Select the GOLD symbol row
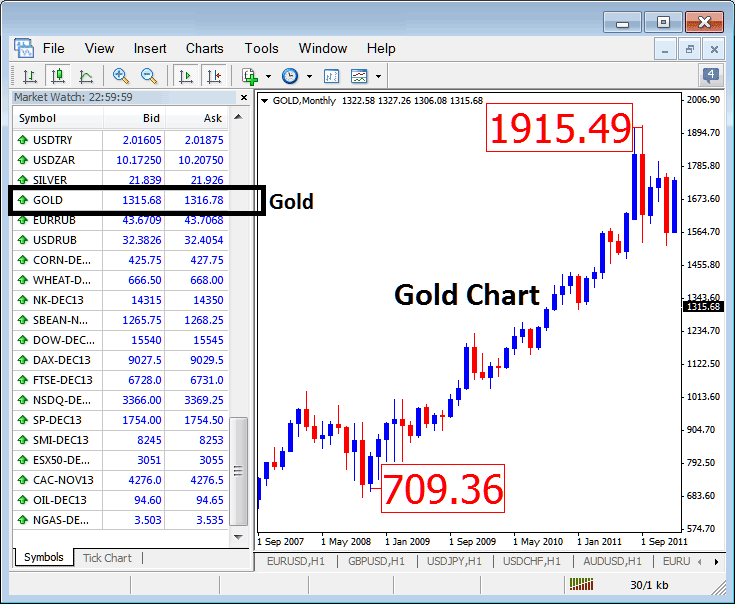 [120, 200]
